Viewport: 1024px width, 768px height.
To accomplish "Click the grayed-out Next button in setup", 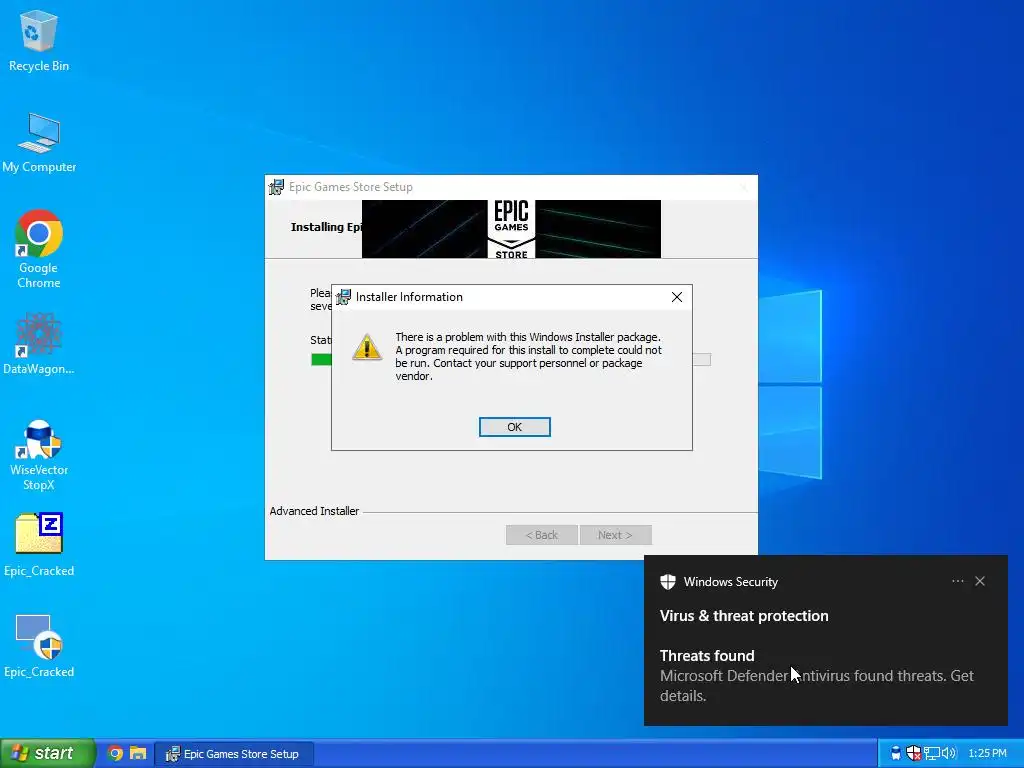I will (615, 535).
